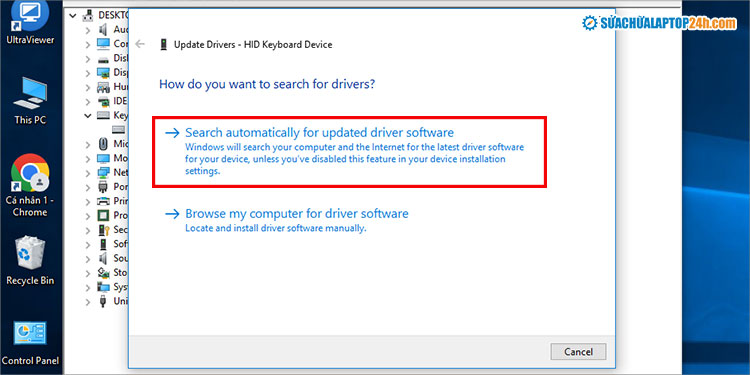
Task: Select the audio speaker icon in Device Manager
Action: [103, 30]
